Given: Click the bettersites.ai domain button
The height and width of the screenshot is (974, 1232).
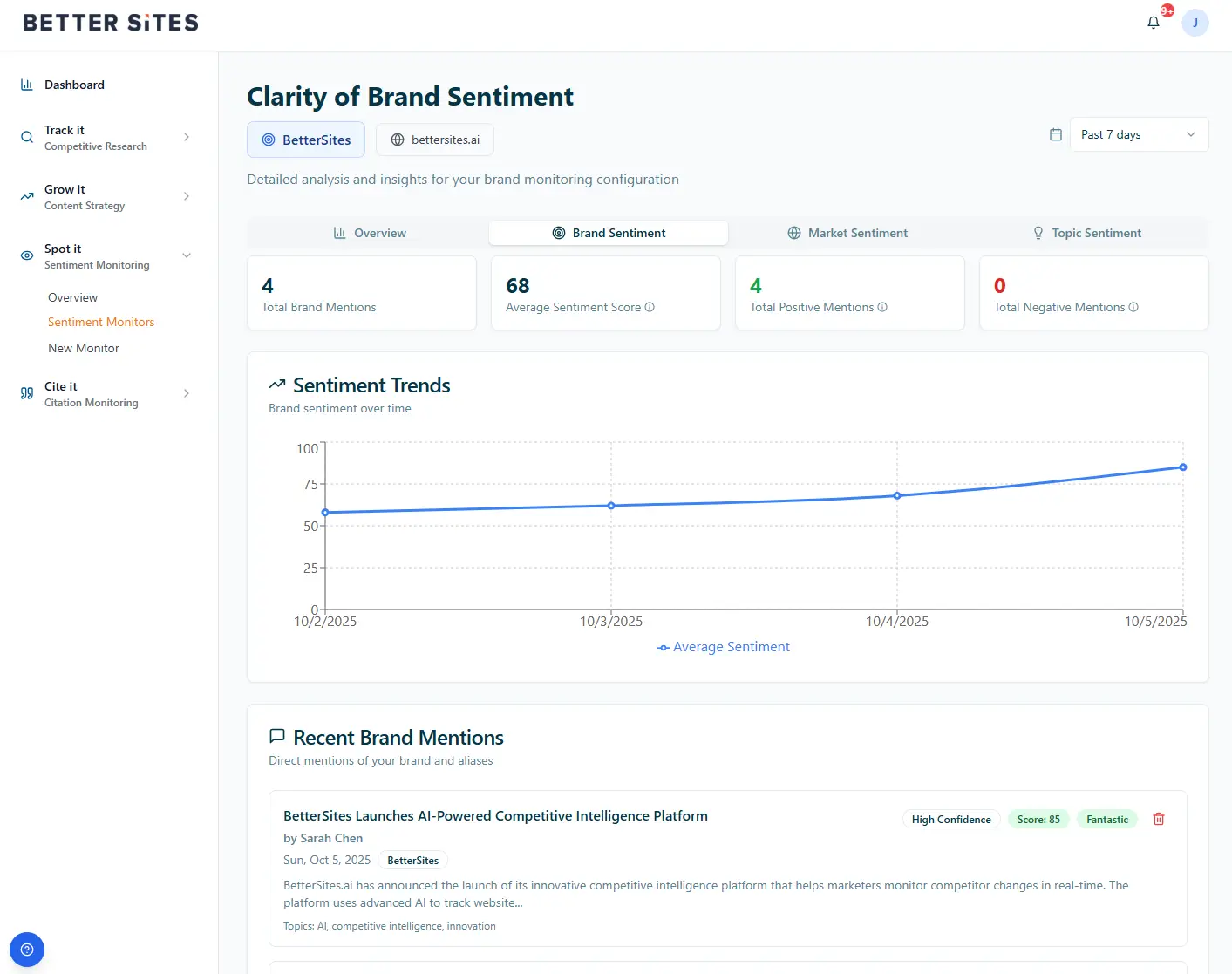Looking at the screenshot, I should pos(435,140).
